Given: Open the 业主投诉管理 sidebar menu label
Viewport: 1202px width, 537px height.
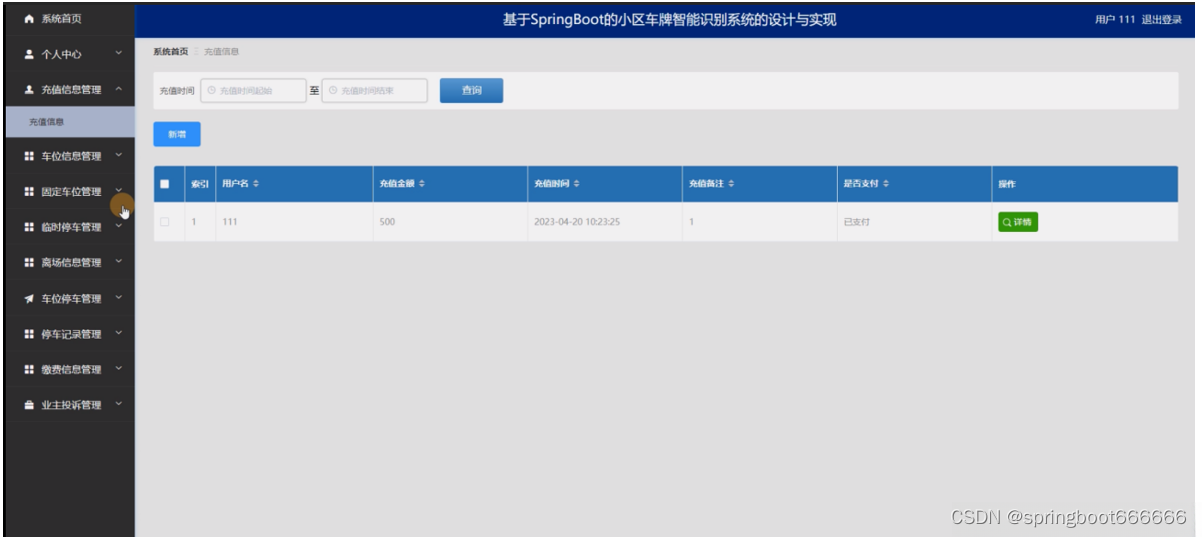Looking at the screenshot, I should click(71, 406).
